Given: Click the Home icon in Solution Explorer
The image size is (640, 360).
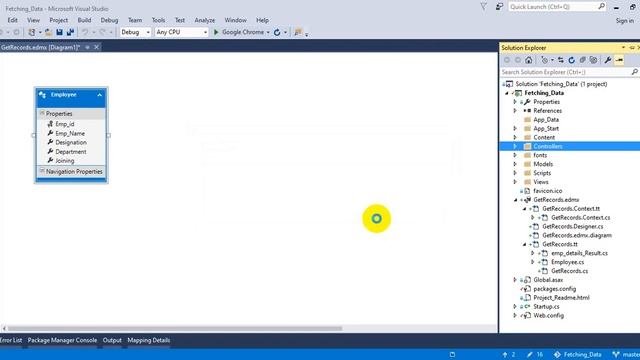Looking at the screenshot, I should [529, 60].
